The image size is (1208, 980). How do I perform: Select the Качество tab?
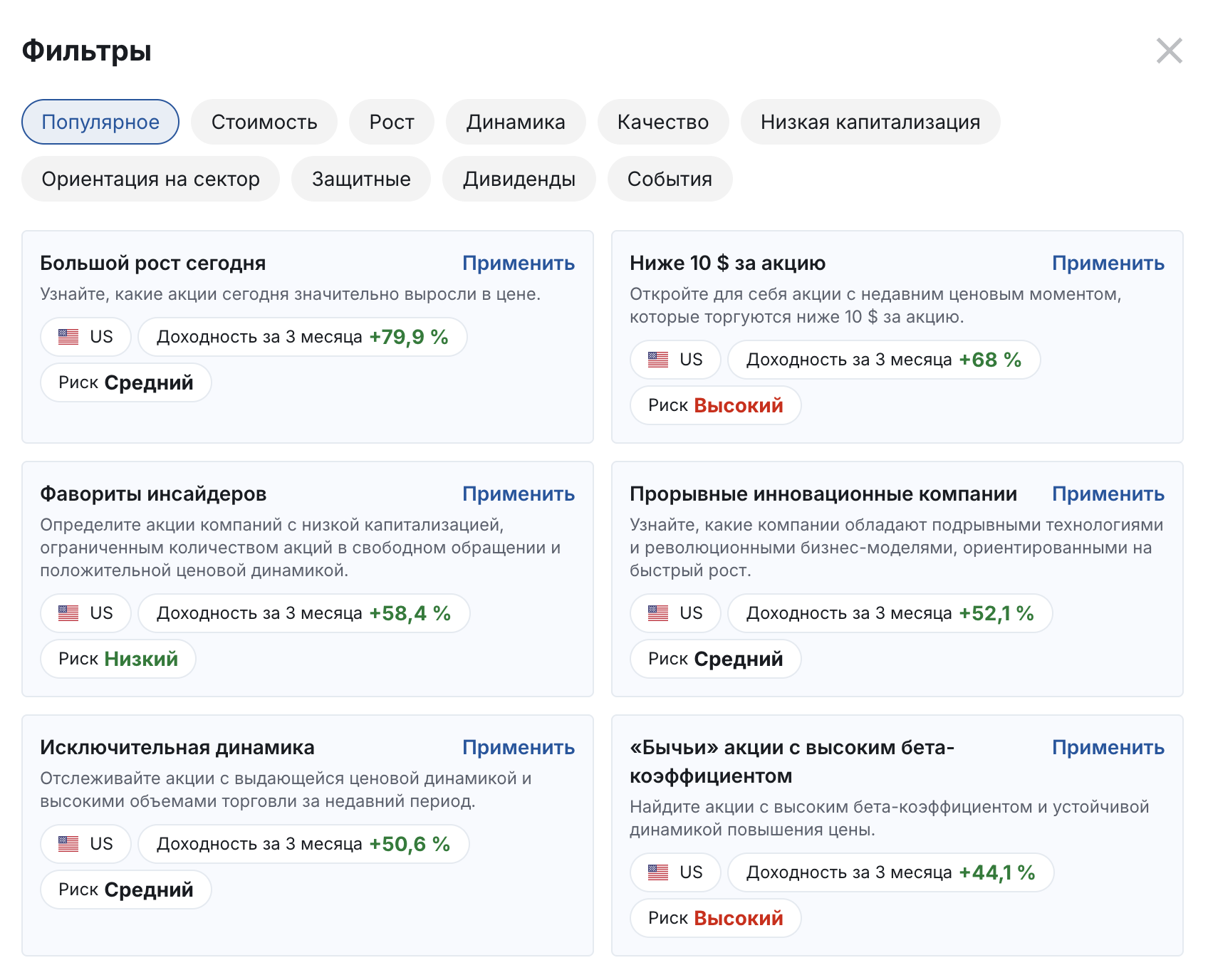coord(663,122)
